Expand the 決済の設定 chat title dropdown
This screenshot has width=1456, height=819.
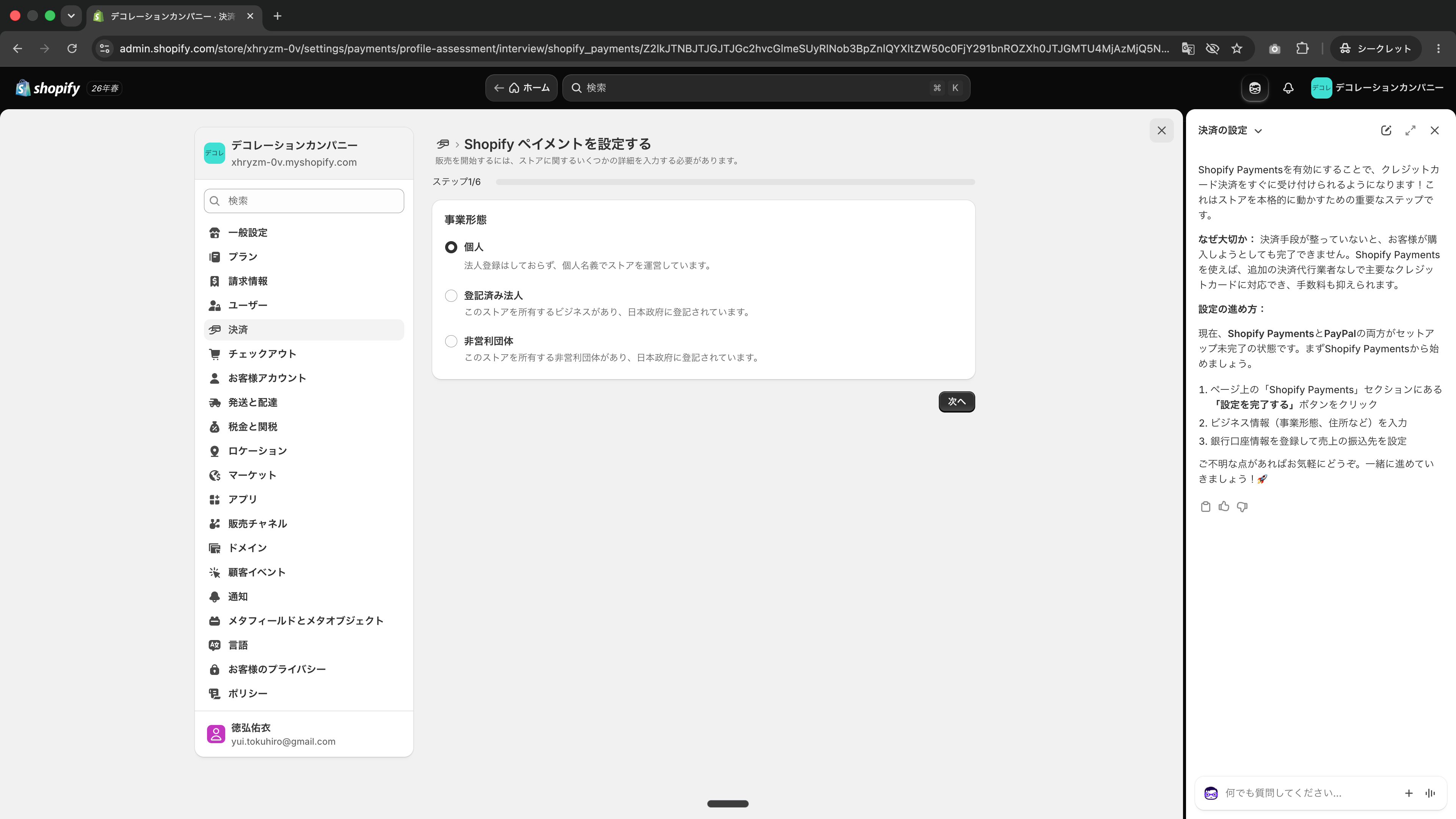[1230, 130]
